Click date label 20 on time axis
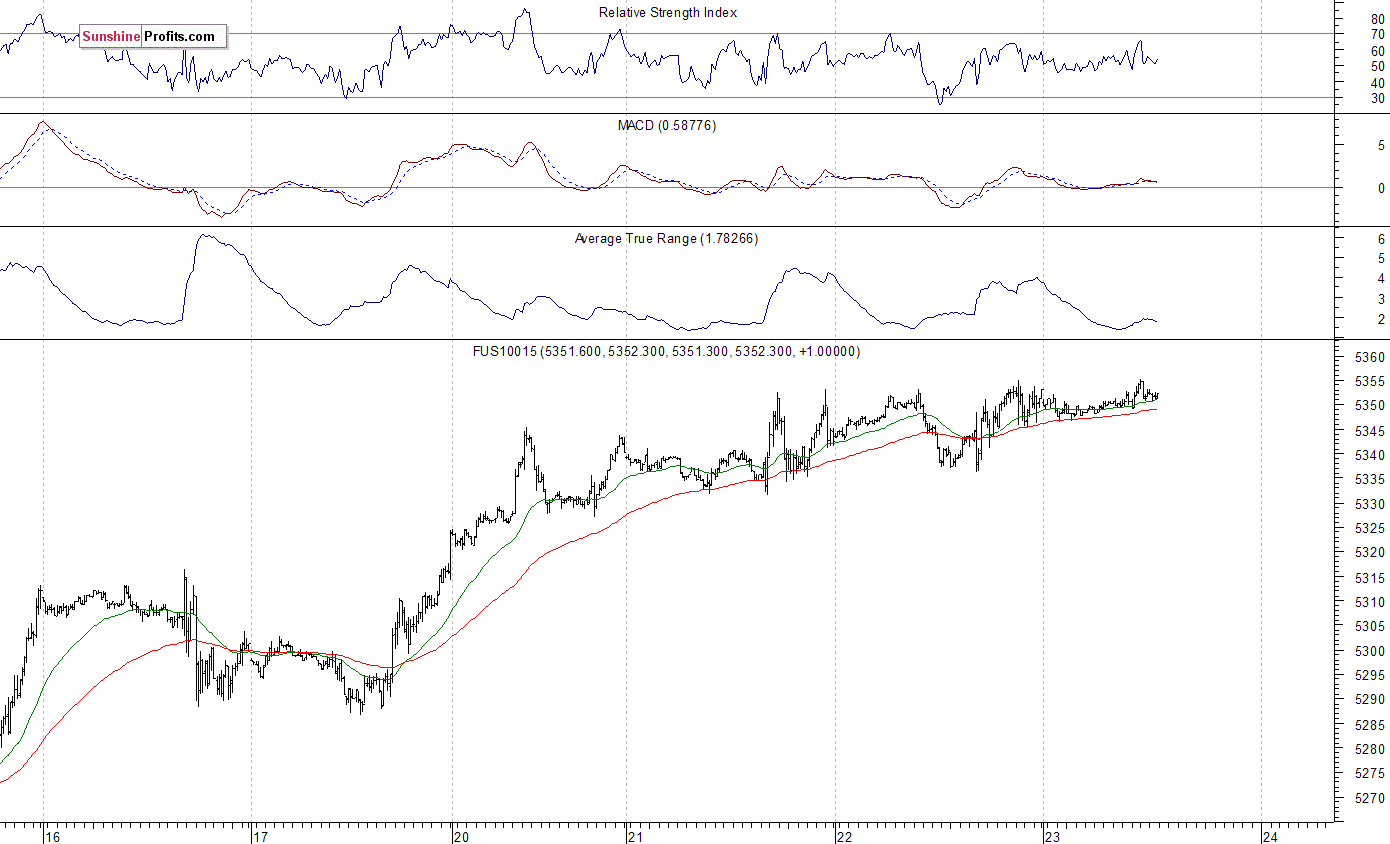 coord(461,836)
